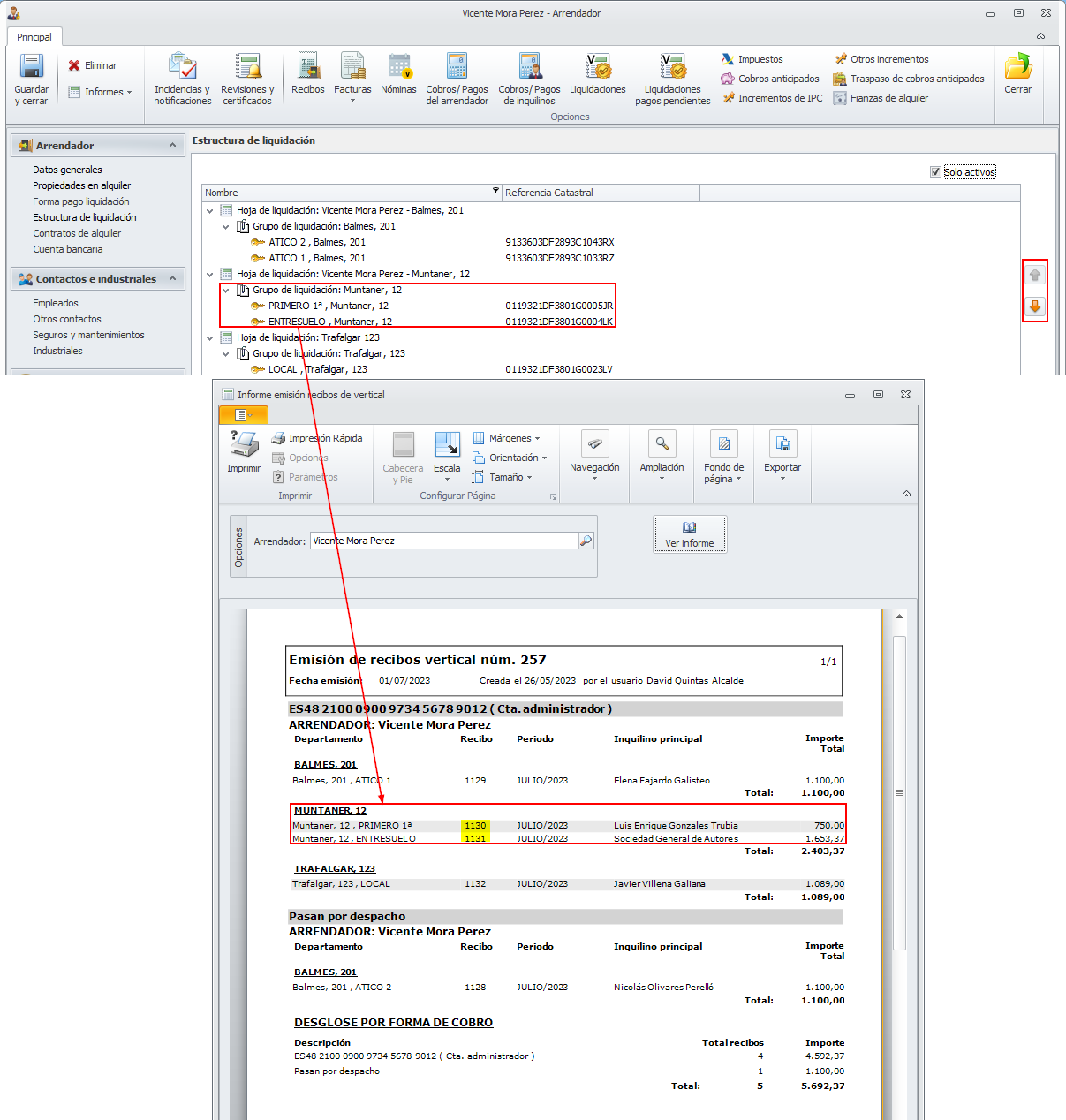This screenshot has height=1120, width=1066.
Task: Click Otros incrementos option
Action: click(x=881, y=59)
